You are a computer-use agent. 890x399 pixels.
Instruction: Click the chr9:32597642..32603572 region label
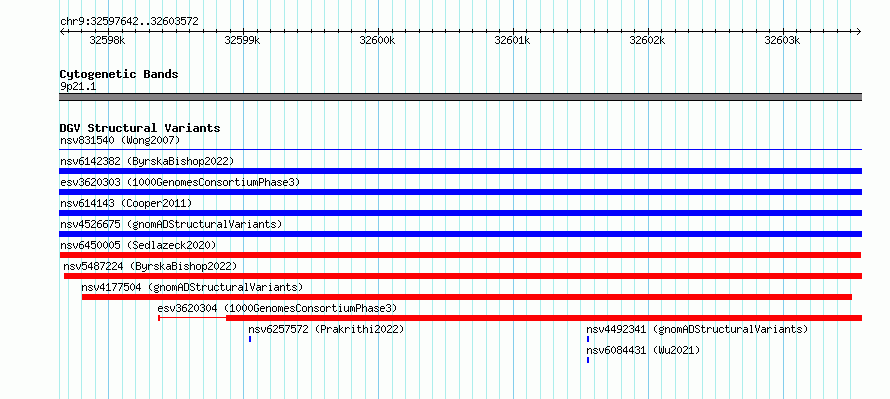129,21
